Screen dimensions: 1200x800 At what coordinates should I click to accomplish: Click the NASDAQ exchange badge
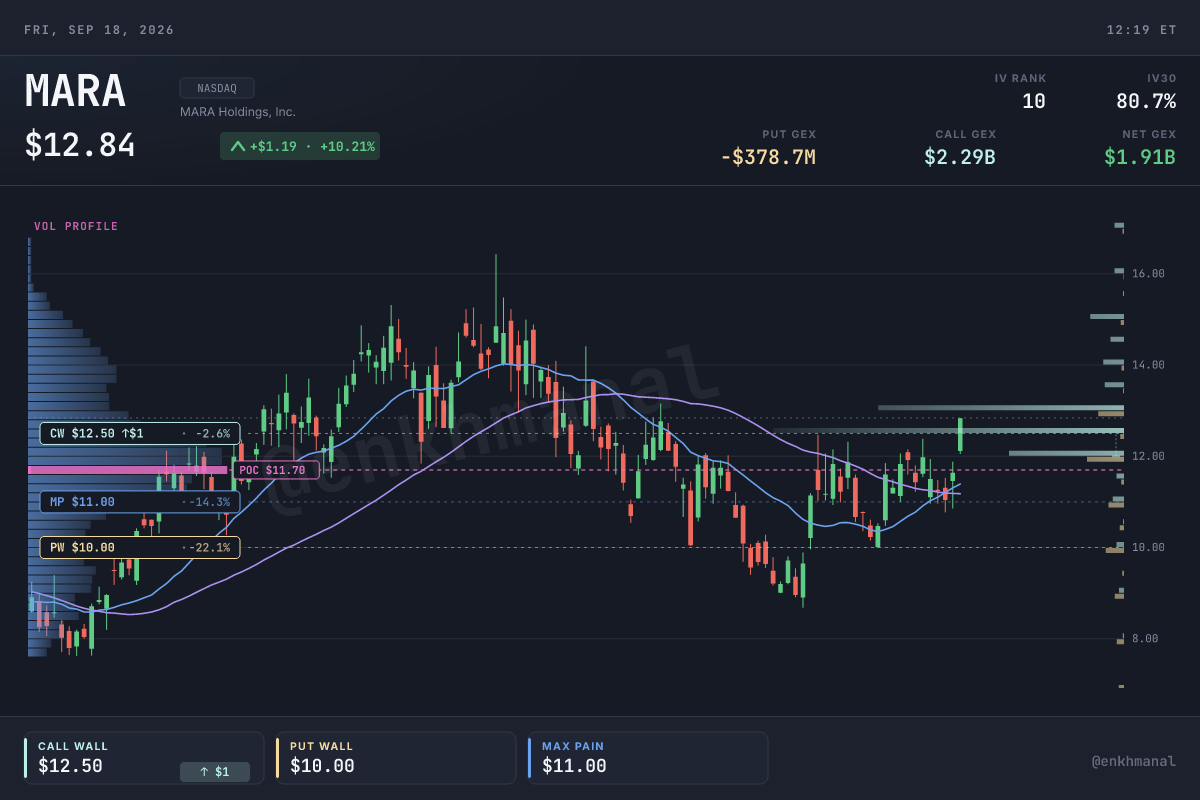[x=217, y=88]
